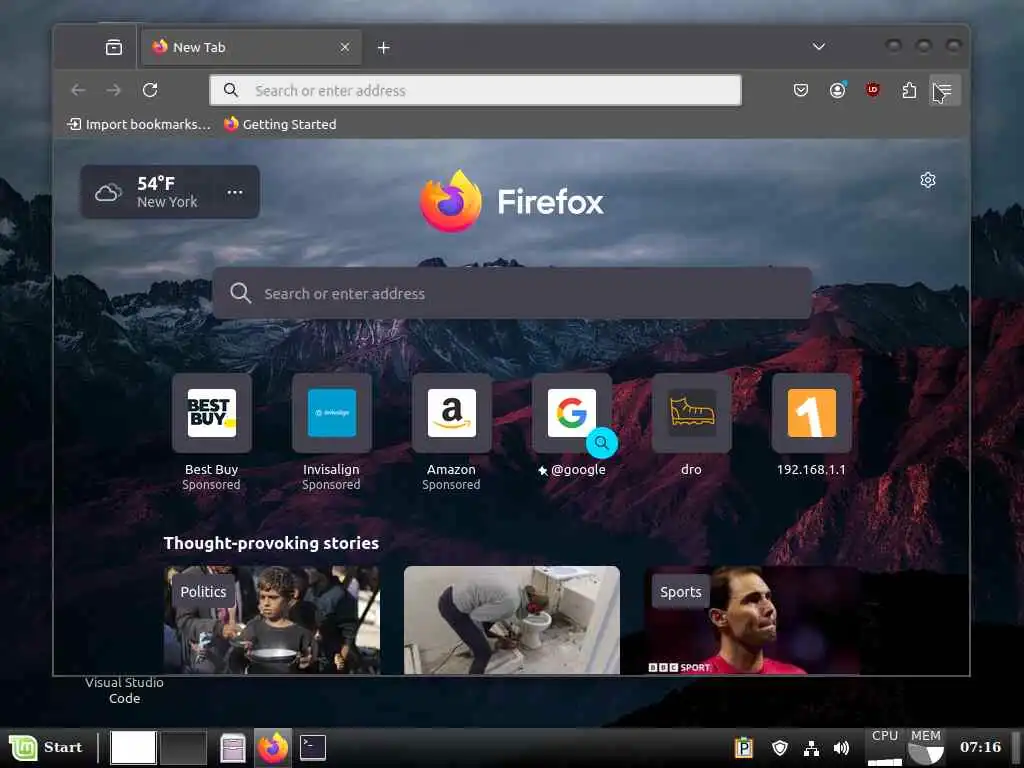
Task: Open the @google search shortcut tile
Action: point(571,413)
